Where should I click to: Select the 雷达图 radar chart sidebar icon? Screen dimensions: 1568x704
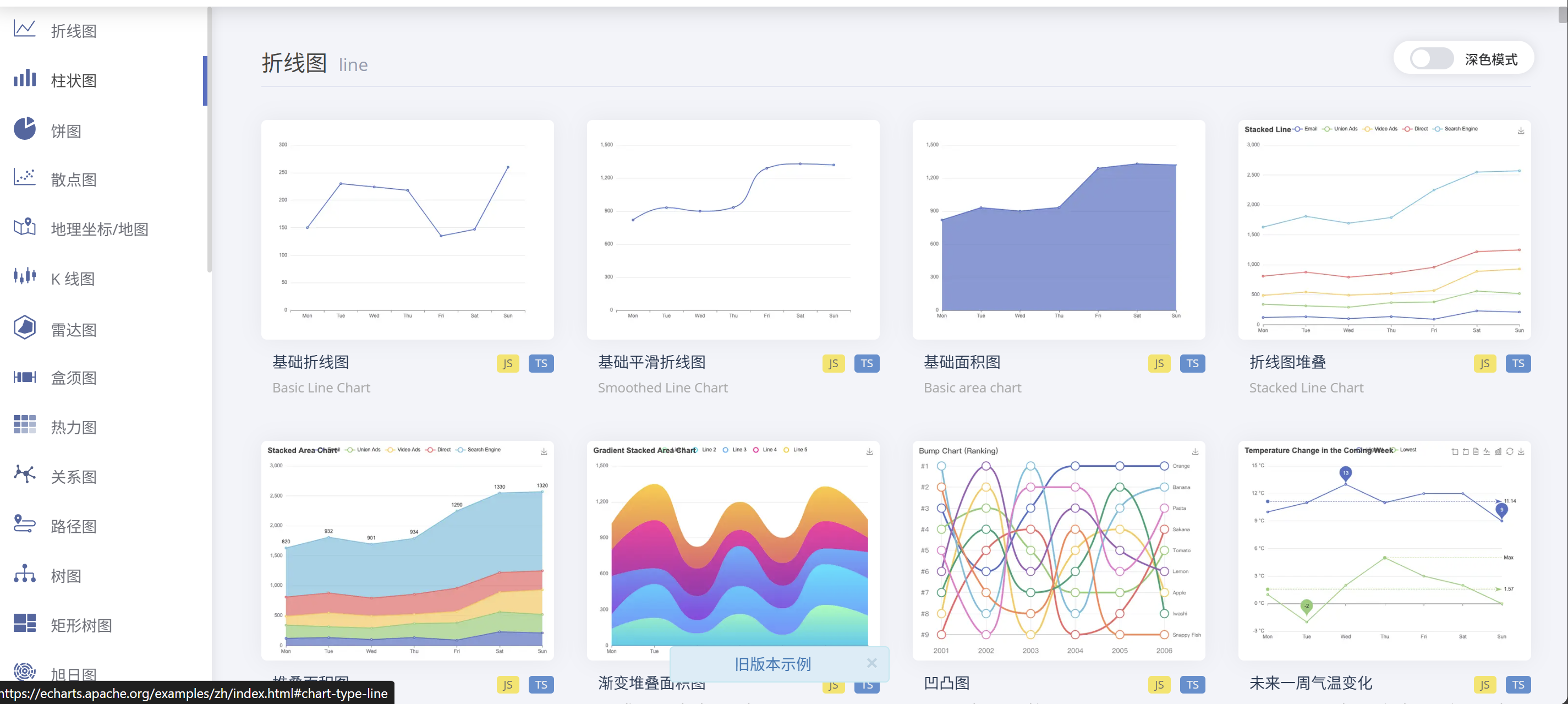click(24, 328)
